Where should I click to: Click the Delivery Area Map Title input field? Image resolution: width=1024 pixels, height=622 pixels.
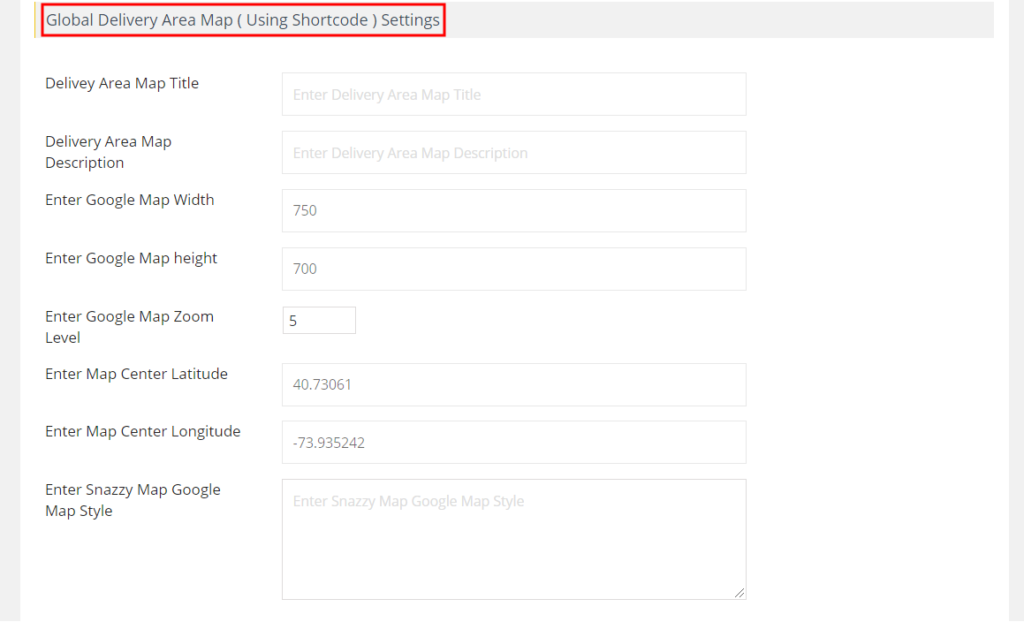pyautogui.click(x=513, y=94)
